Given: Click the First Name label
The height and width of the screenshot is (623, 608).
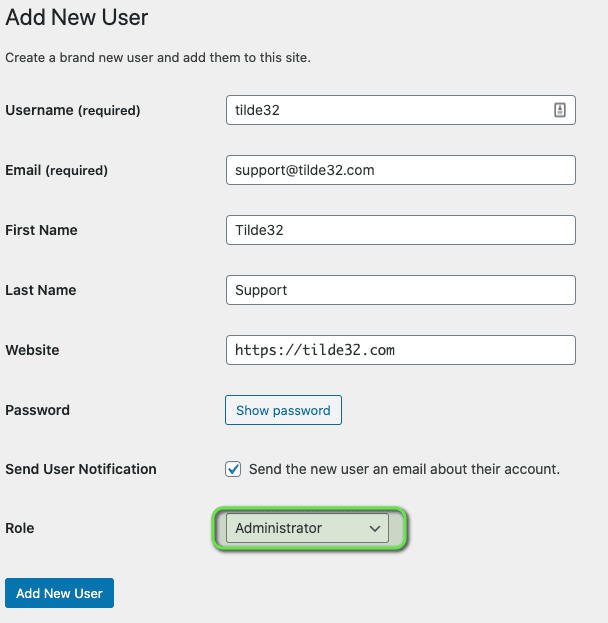Looking at the screenshot, I should point(41,230).
